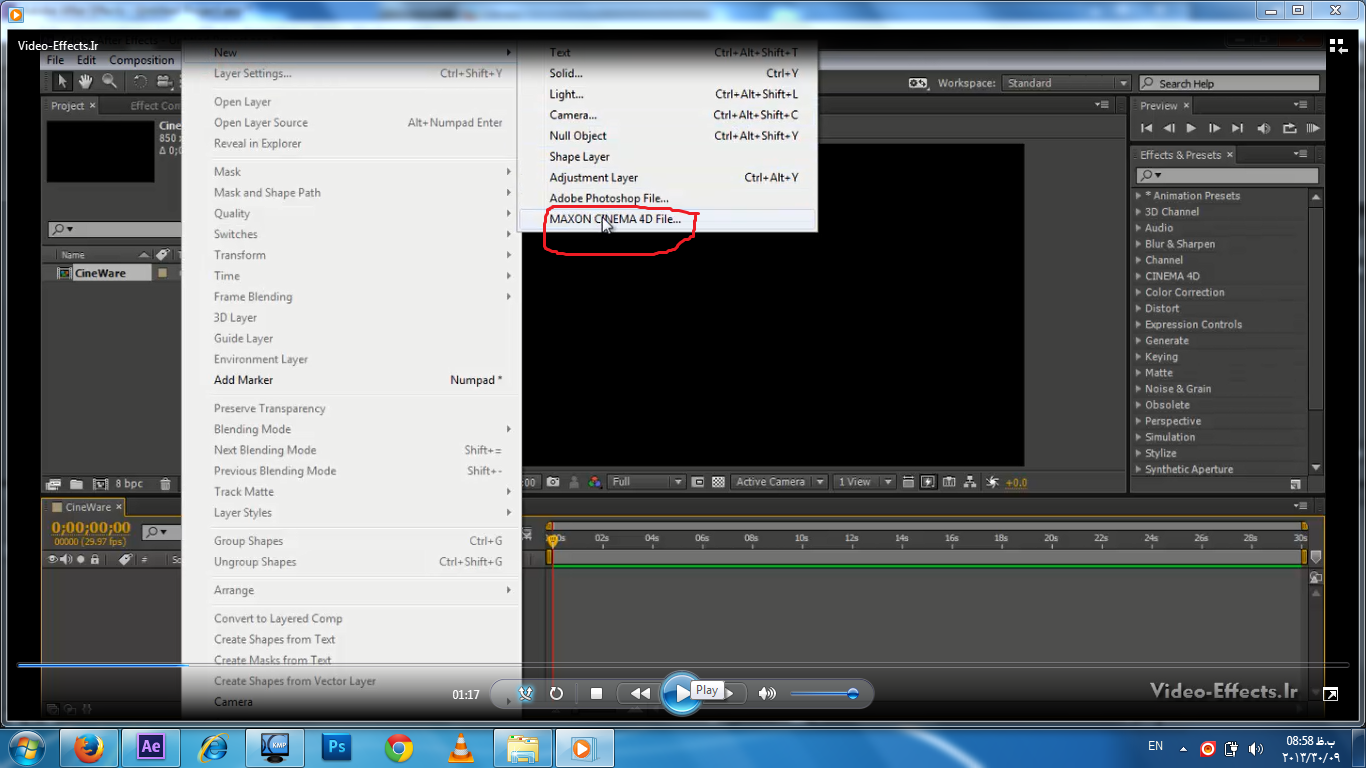Viewport: 1366px width, 768px height.
Task: Choose Null Object in the New submenu
Action: pos(668,136)
